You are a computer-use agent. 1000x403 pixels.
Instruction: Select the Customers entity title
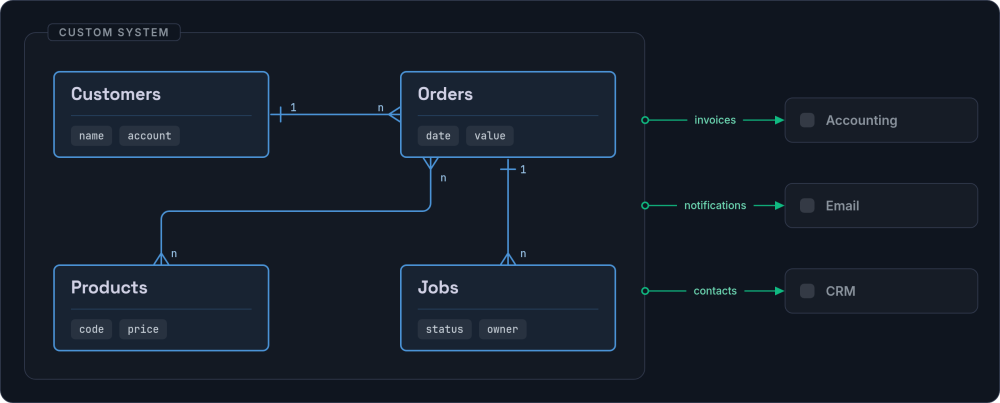click(x=115, y=94)
